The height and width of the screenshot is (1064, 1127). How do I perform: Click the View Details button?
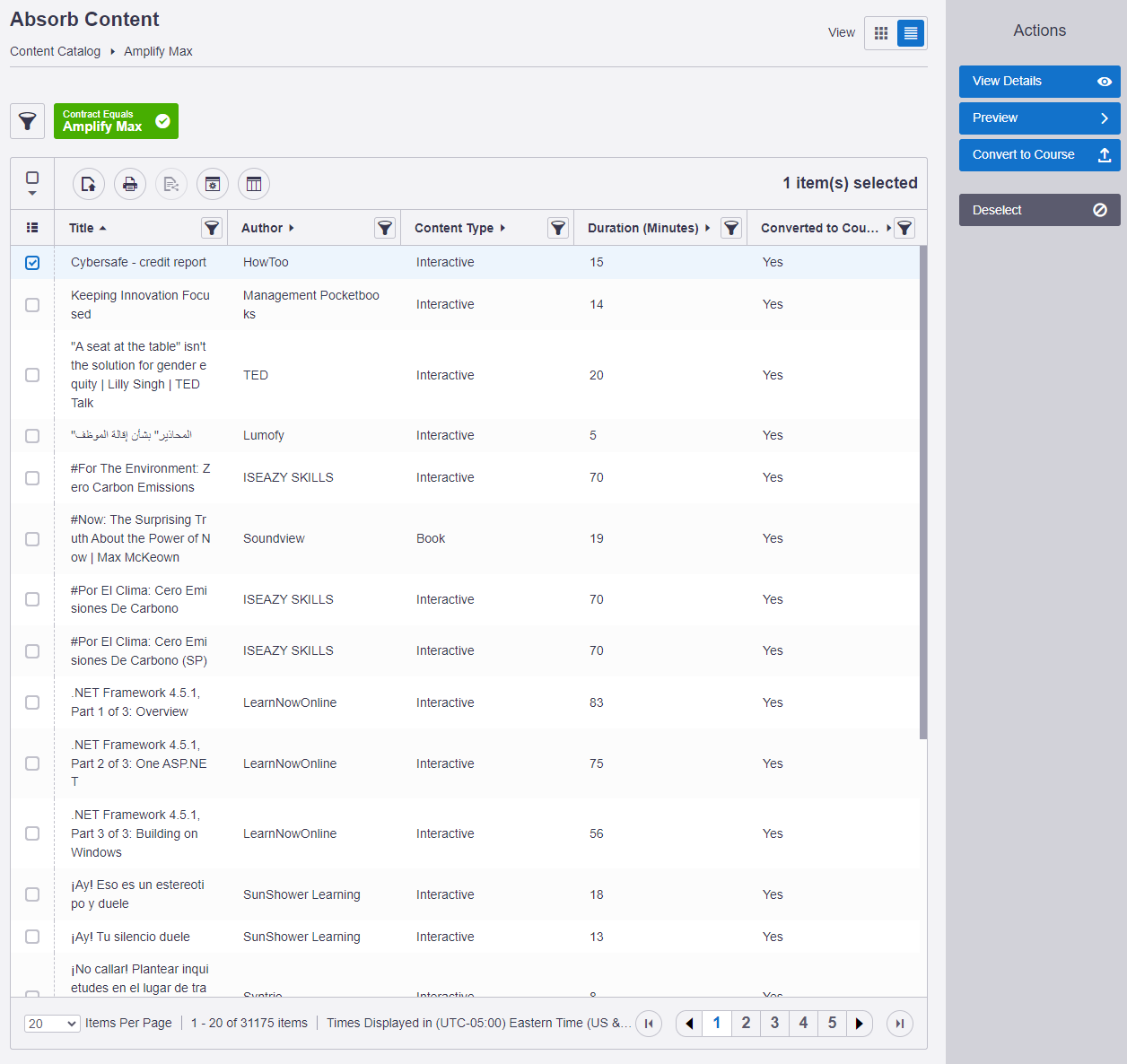point(1040,82)
